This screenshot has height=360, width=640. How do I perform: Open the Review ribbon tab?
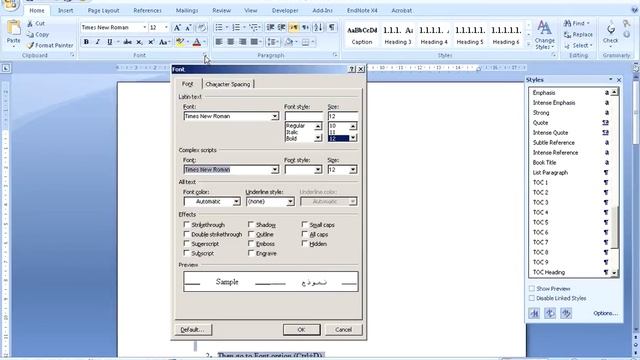point(222,11)
